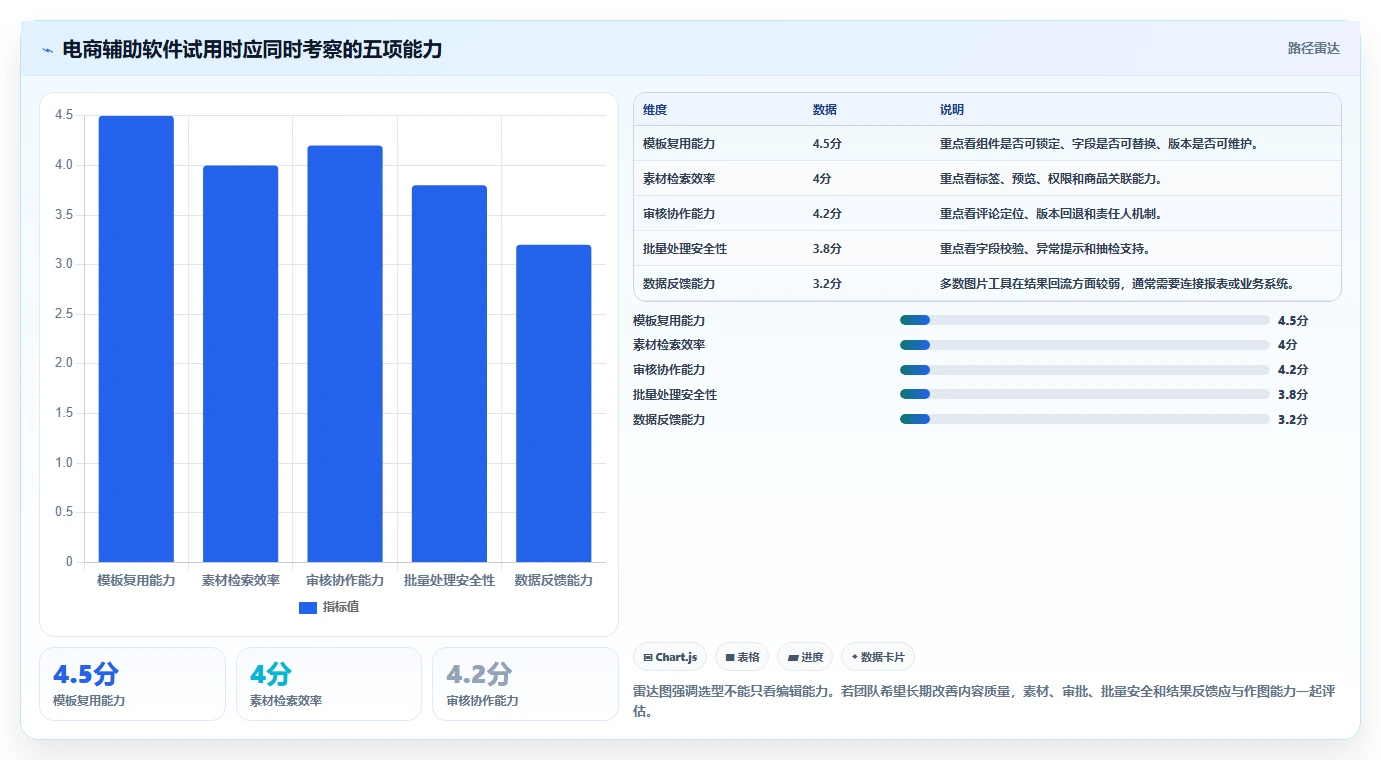Click the Chart.js chip
The image size is (1381, 760).
click(x=670, y=657)
